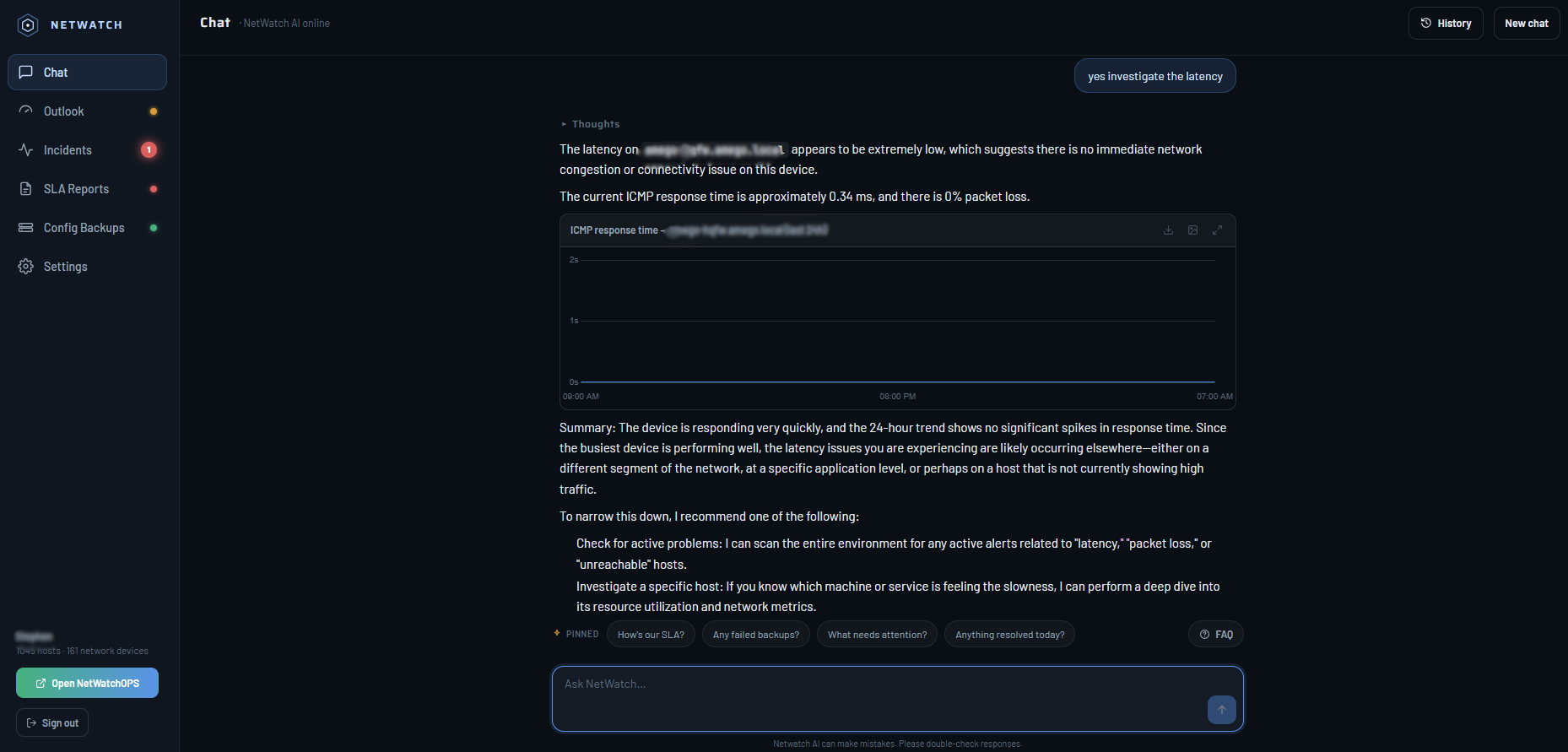Choose pinned prompt How's our SLA?
Screen dimensions: 1568x752
651,635
